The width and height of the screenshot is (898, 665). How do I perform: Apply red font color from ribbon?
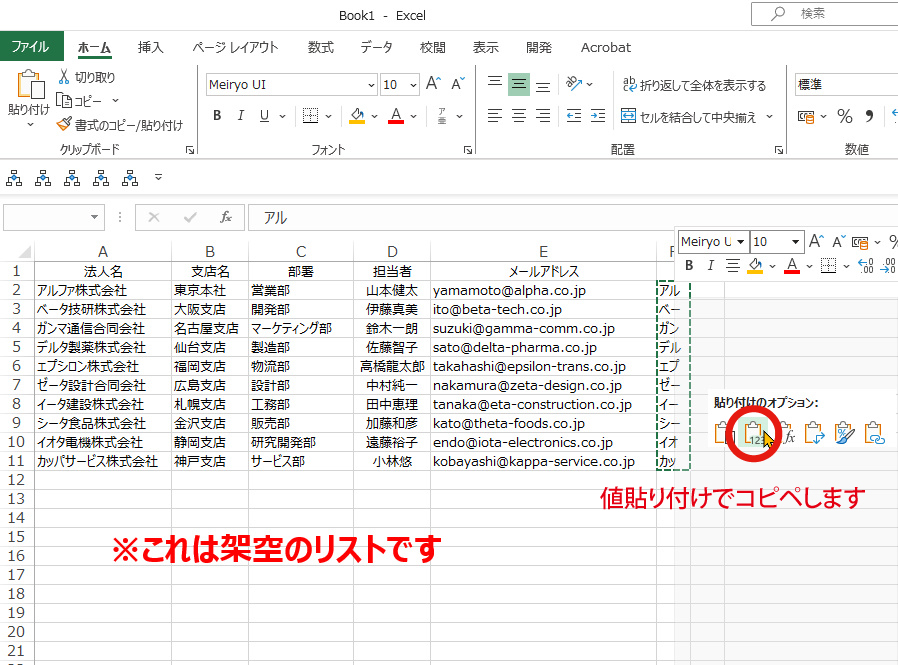pos(396,116)
